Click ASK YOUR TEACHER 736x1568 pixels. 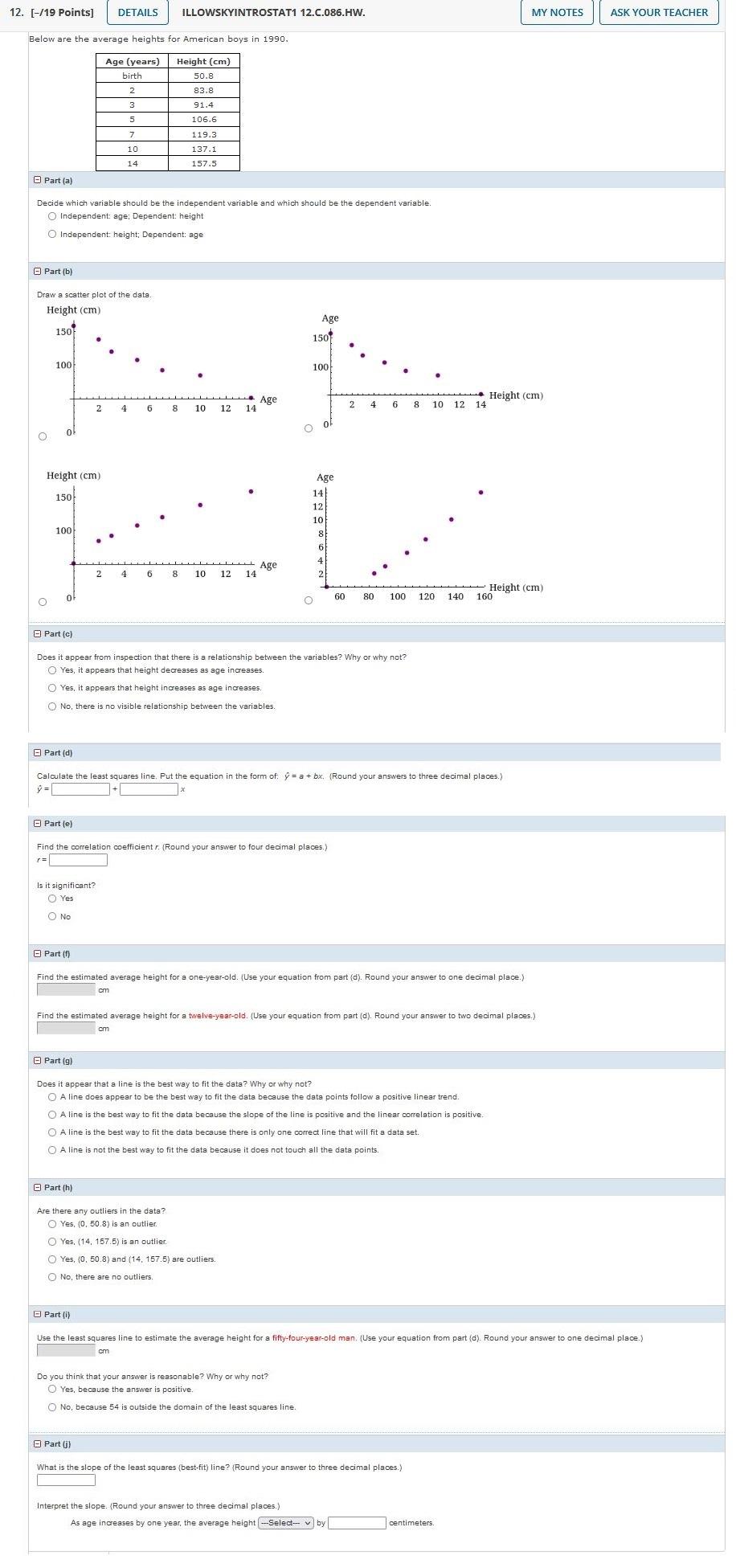(x=658, y=12)
